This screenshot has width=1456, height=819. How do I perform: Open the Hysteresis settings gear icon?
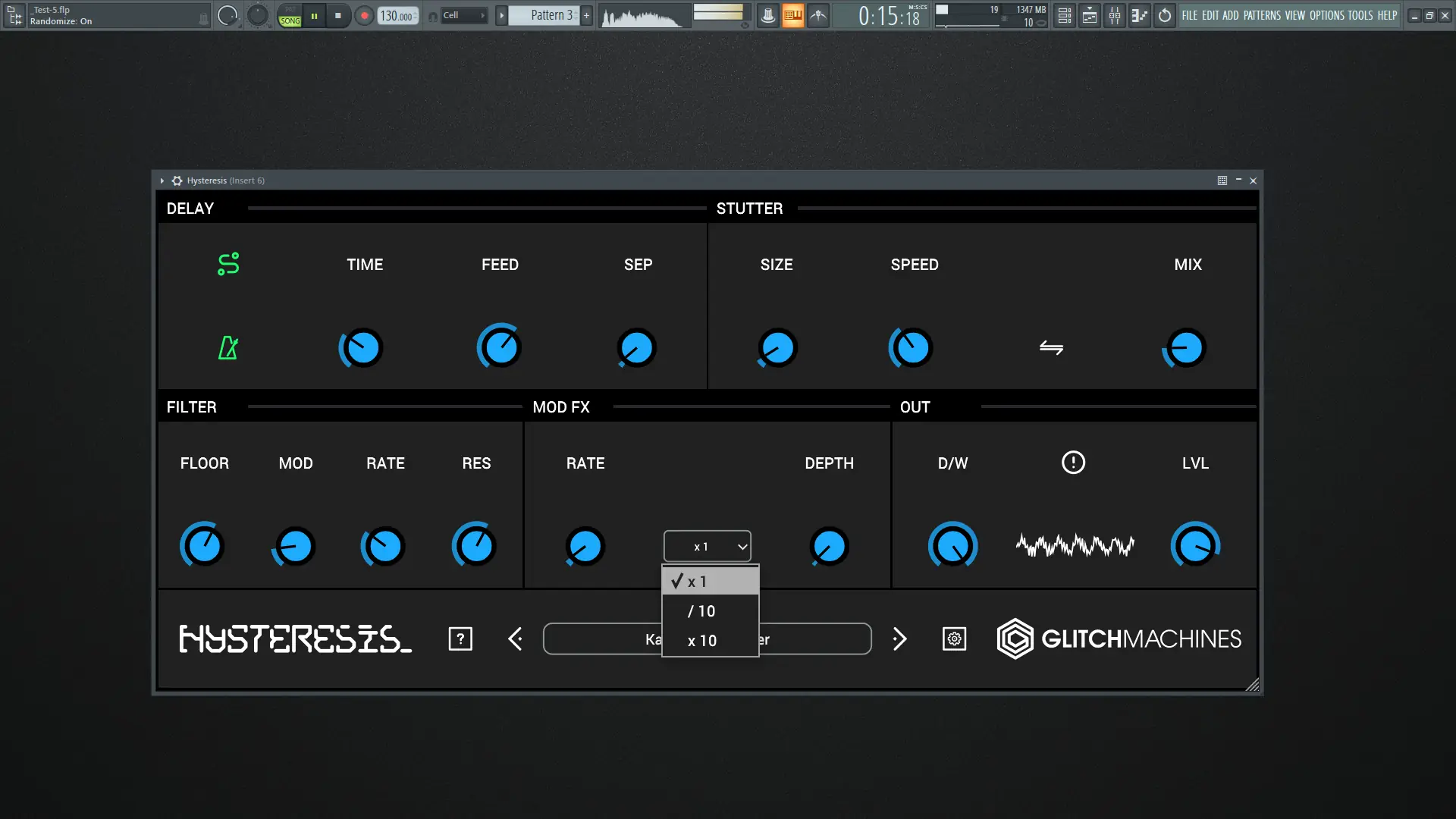pyautogui.click(x=954, y=639)
